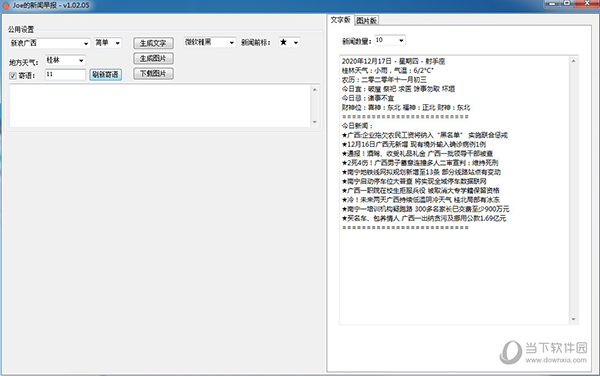Click the 今日新闻 heading line
This screenshot has height=376, width=600.
pyautogui.click(x=357, y=126)
